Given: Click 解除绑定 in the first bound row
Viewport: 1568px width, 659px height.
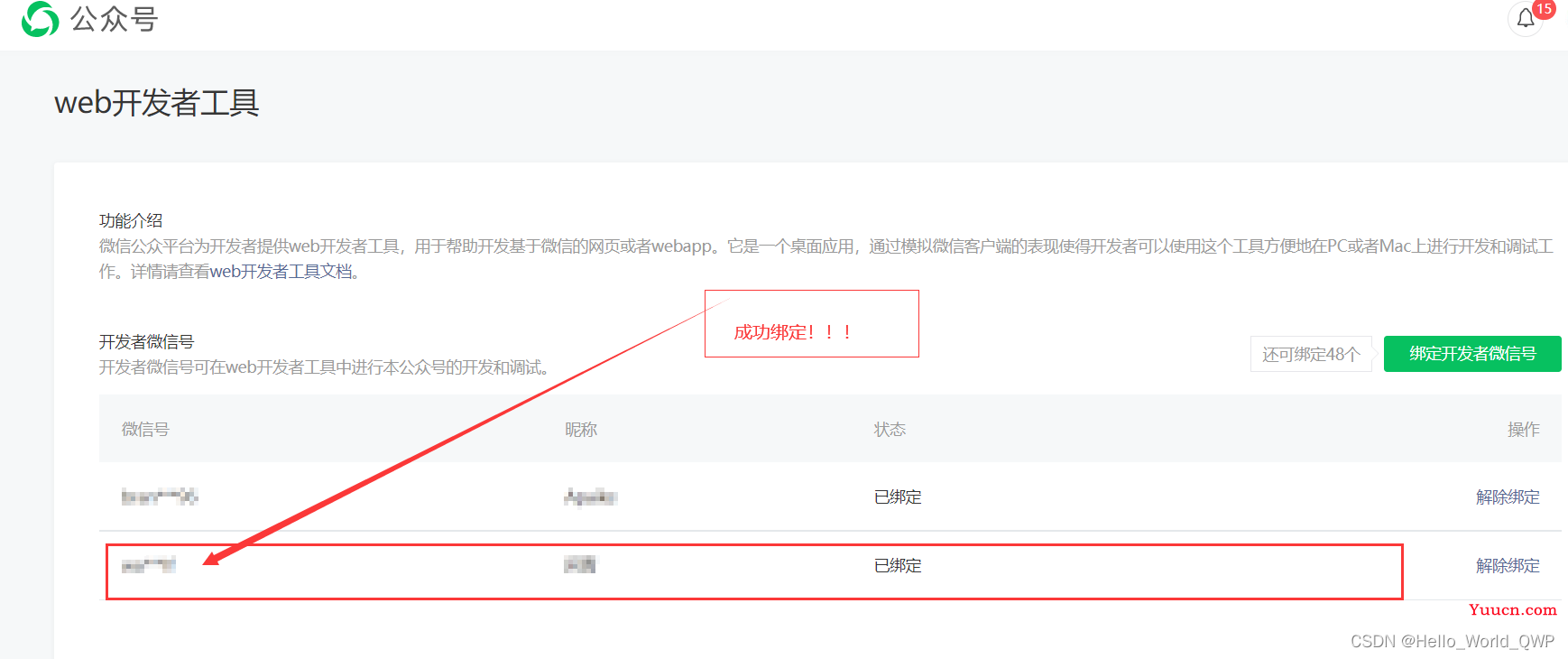Looking at the screenshot, I should (x=1508, y=497).
